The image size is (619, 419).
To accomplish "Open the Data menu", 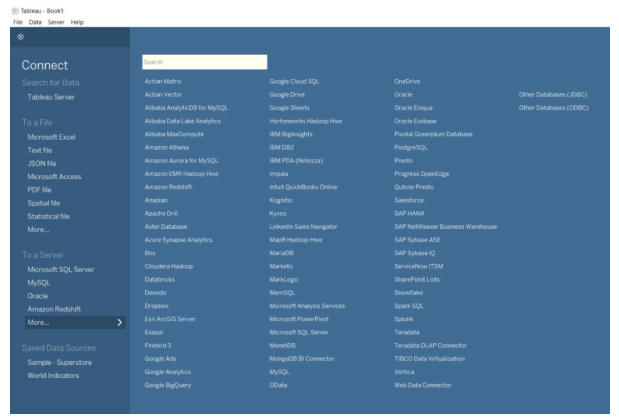I will coord(35,22).
